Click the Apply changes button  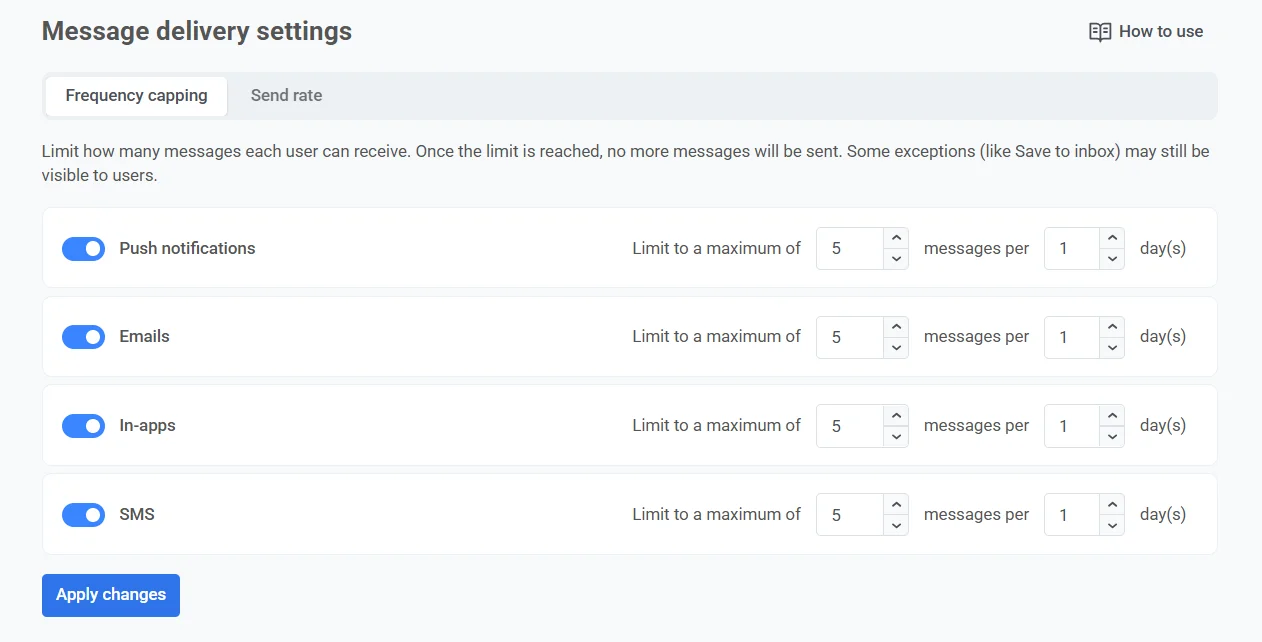click(x=111, y=595)
